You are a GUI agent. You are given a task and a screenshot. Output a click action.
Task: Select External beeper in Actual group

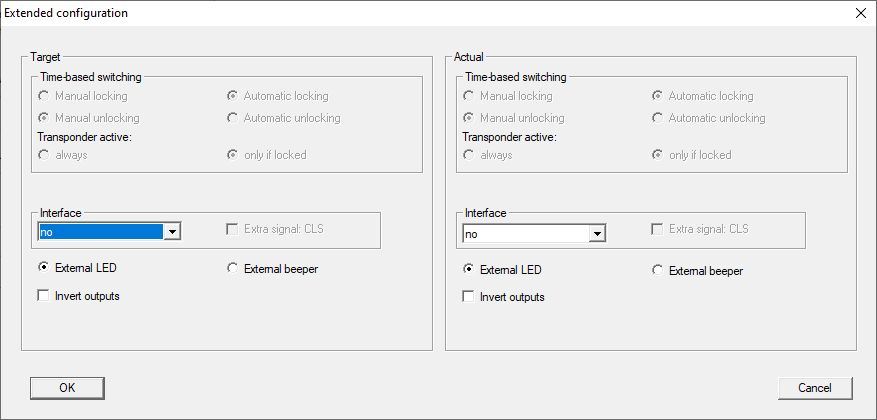[x=658, y=270]
